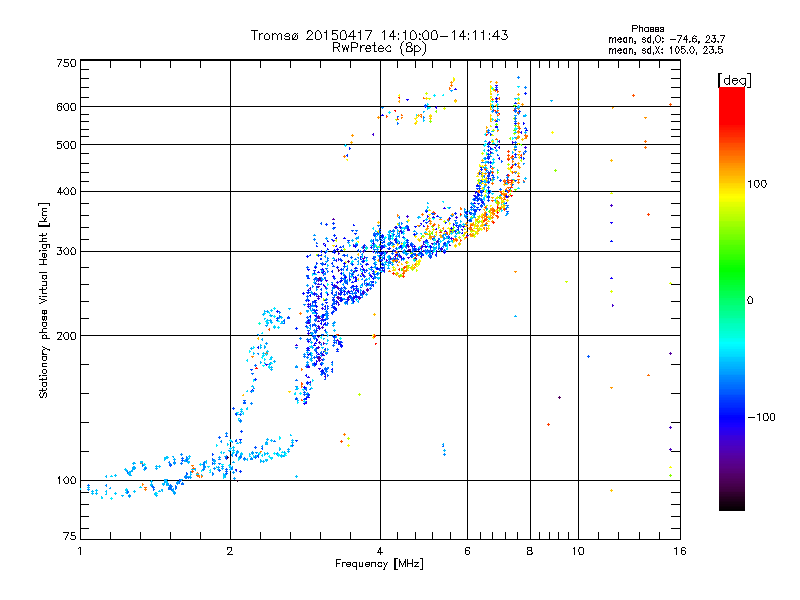Click the plot title 'Tromsø 20150417 14:10:00-14:11:43'
The width and height of the screenshot is (800, 600).
click(x=379, y=35)
